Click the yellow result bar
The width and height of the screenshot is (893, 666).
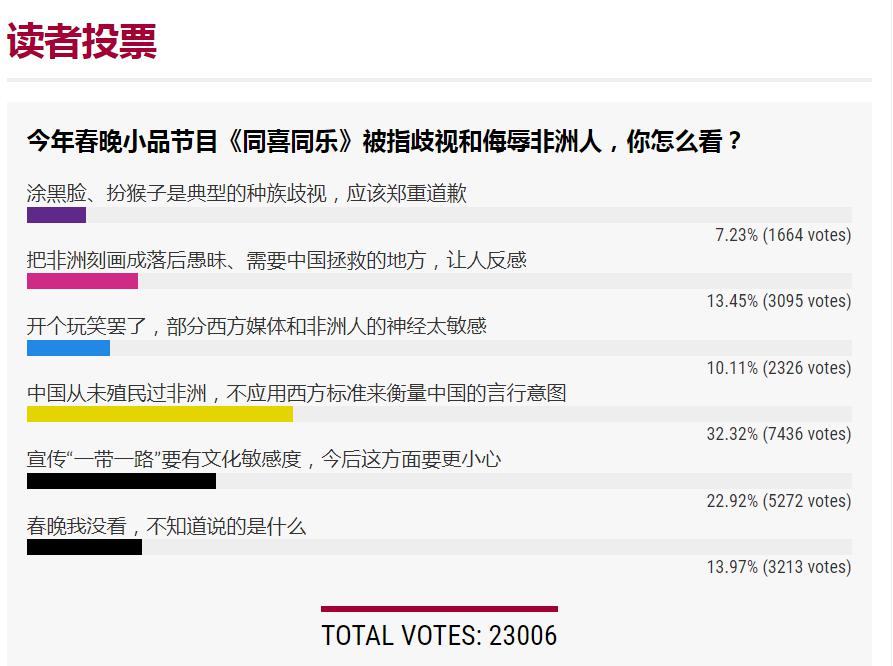click(x=160, y=414)
